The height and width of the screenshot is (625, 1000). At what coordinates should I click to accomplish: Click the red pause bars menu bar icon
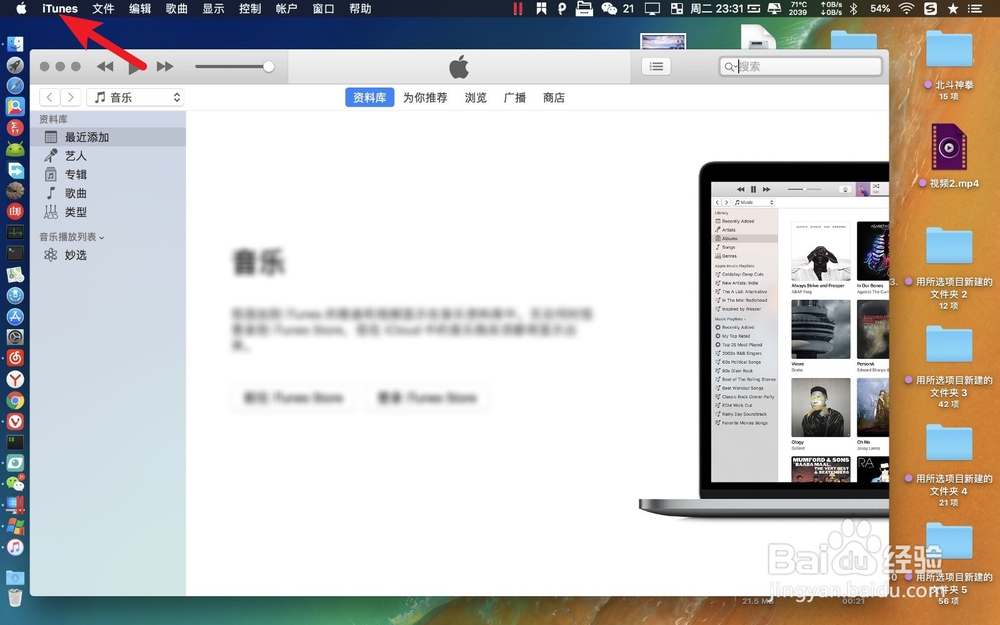click(x=518, y=8)
